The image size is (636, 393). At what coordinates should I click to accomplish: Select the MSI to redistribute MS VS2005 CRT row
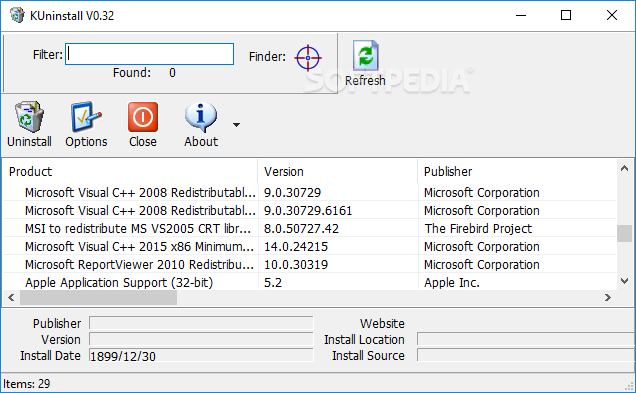pos(309,228)
